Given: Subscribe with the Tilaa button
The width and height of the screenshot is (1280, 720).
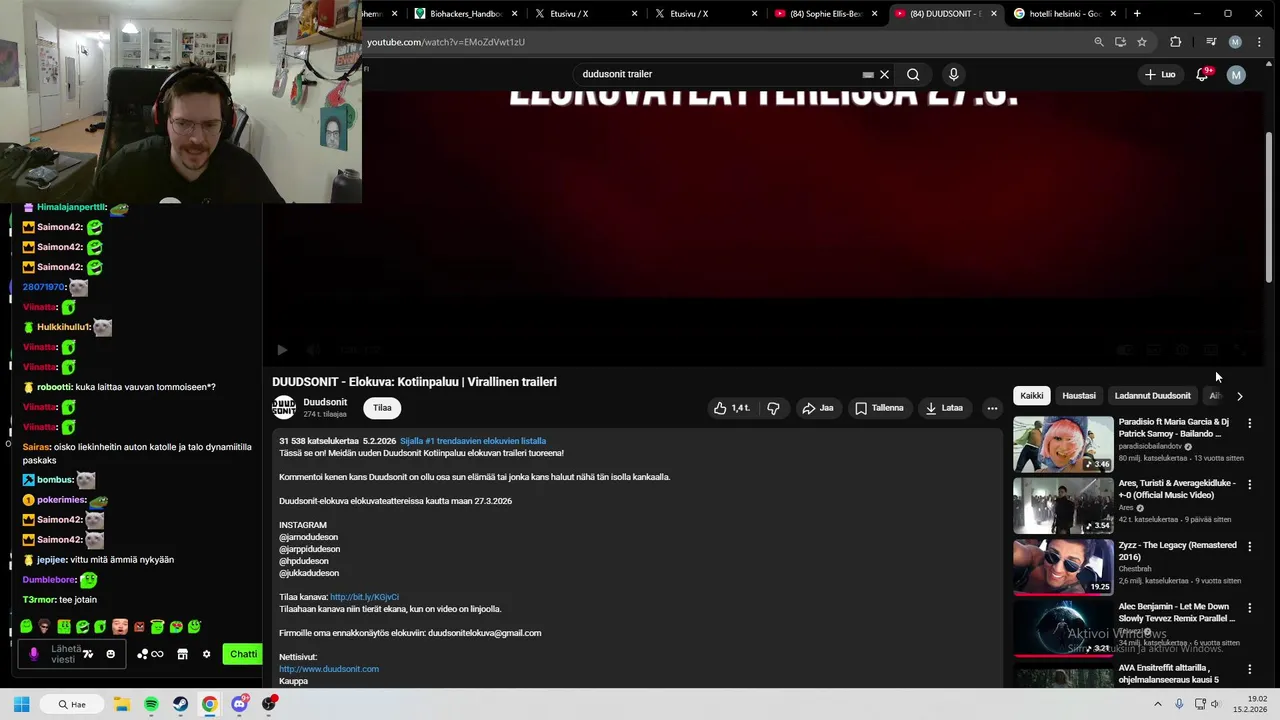Looking at the screenshot, I should coord(382,408).
